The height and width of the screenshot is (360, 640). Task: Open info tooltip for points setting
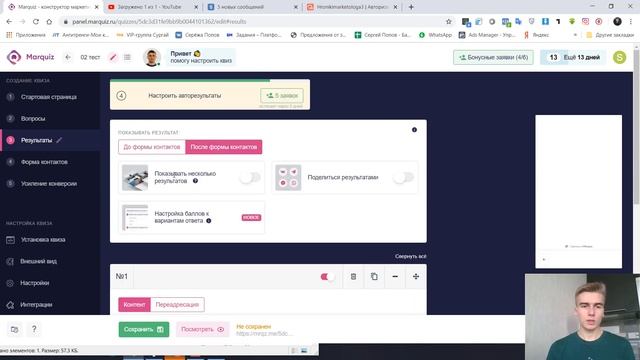click(x=209, y=221)
